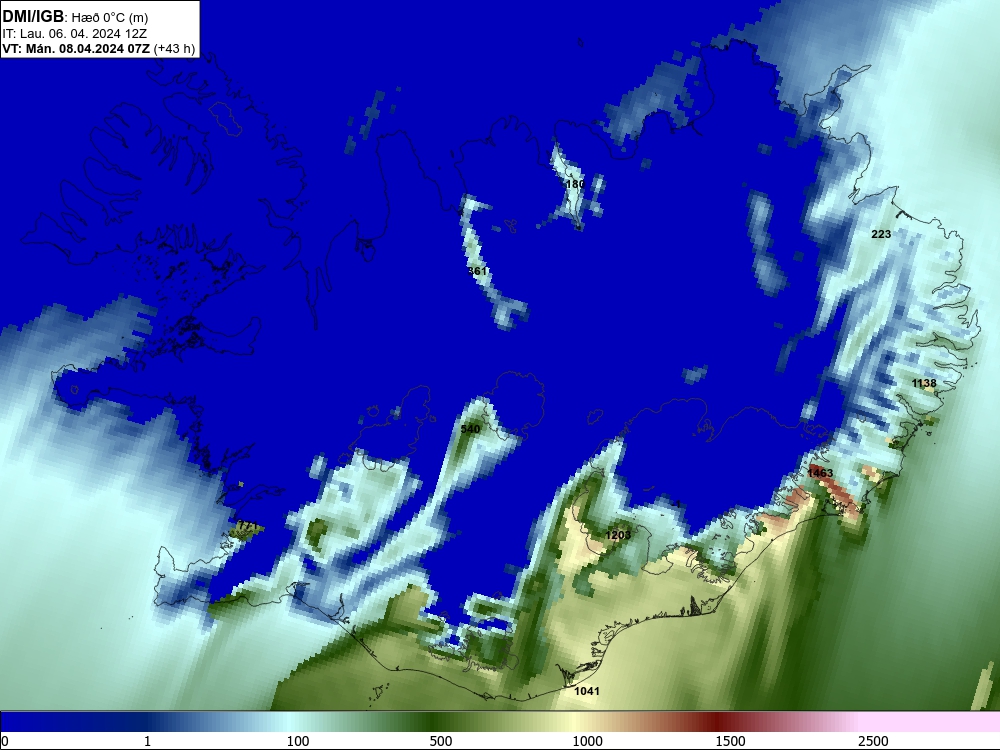
Task: Click the map value label 1041
Action: [x=587, y=691]
